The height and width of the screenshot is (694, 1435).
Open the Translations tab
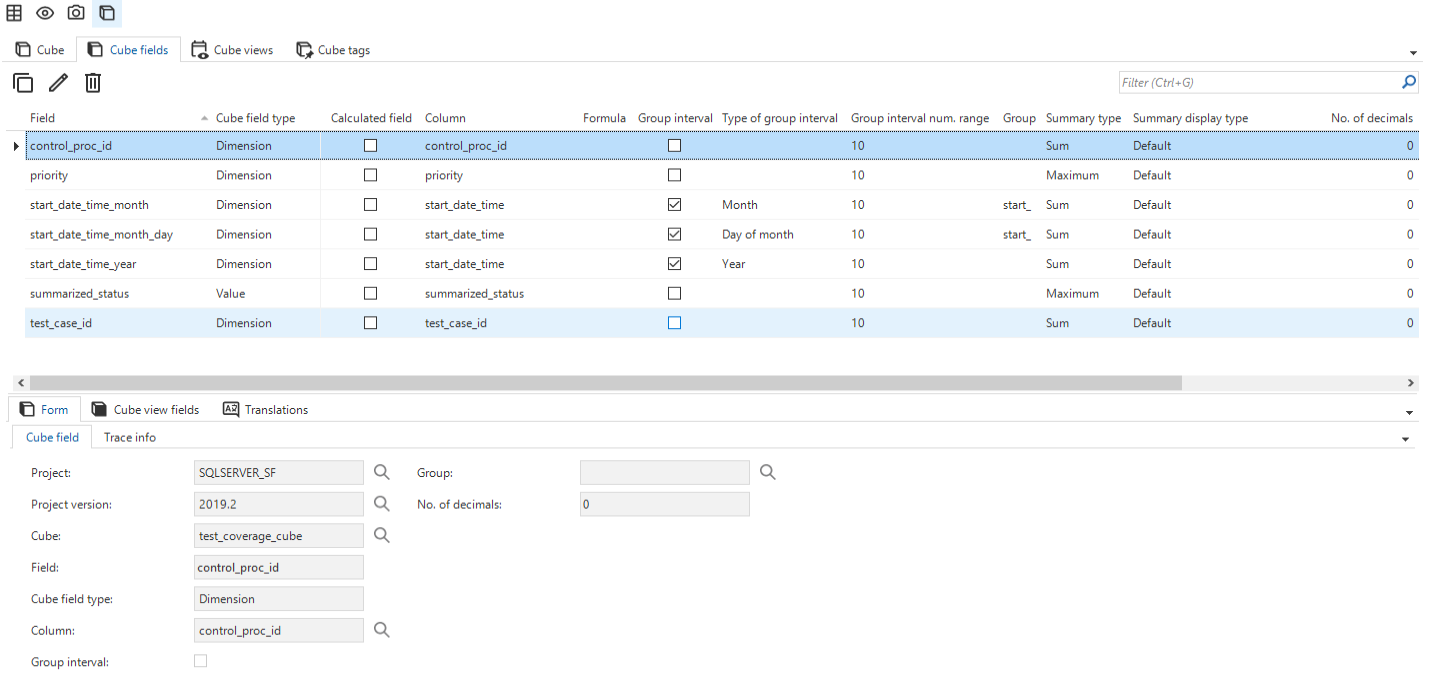[265, 410]
